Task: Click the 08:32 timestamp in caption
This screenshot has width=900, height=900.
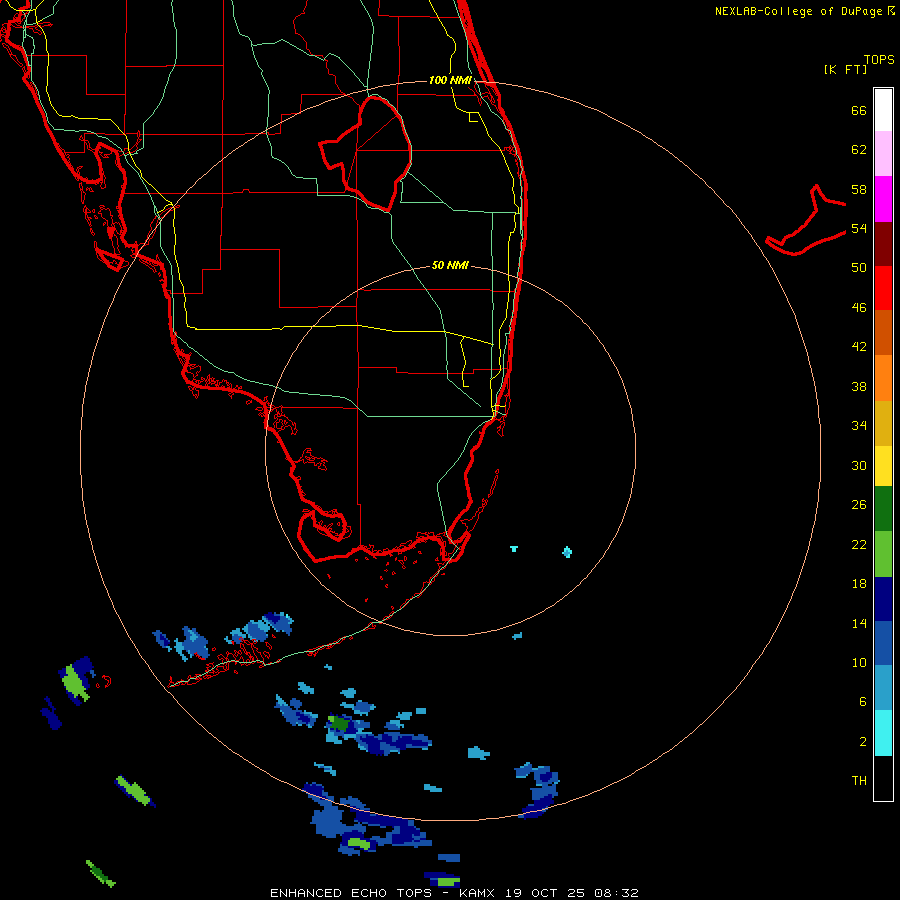Action: click(616, 893)
